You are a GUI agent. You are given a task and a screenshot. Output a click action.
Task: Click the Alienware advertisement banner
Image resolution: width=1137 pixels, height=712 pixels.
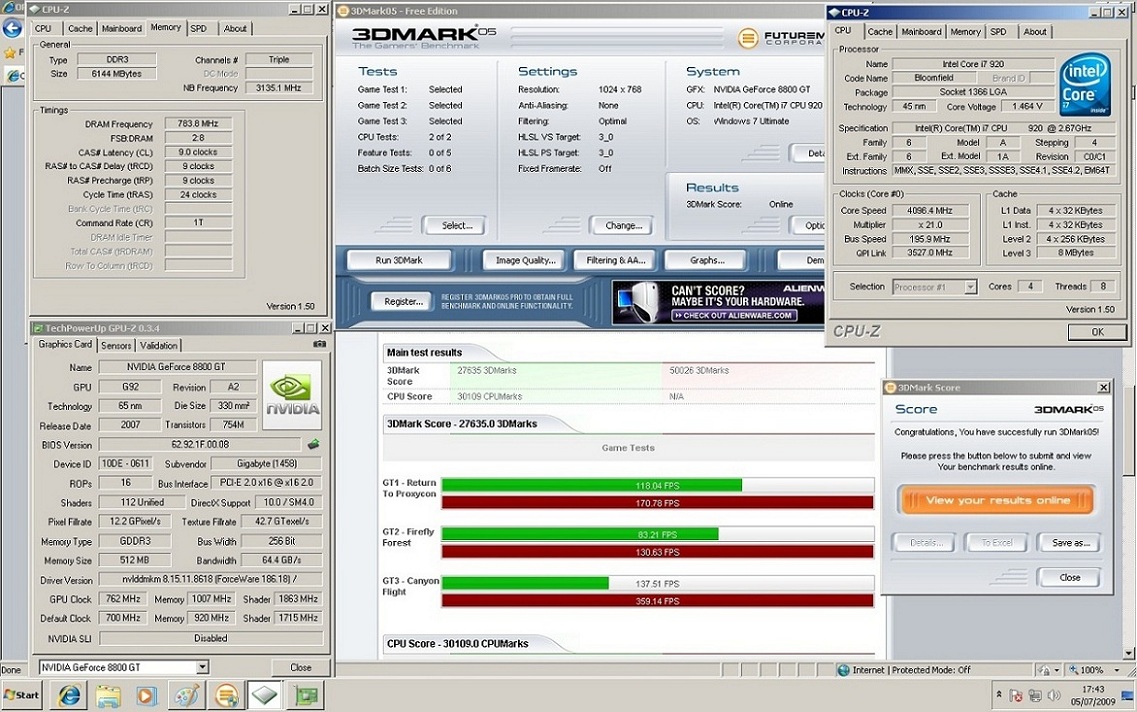tap(718, 302)
